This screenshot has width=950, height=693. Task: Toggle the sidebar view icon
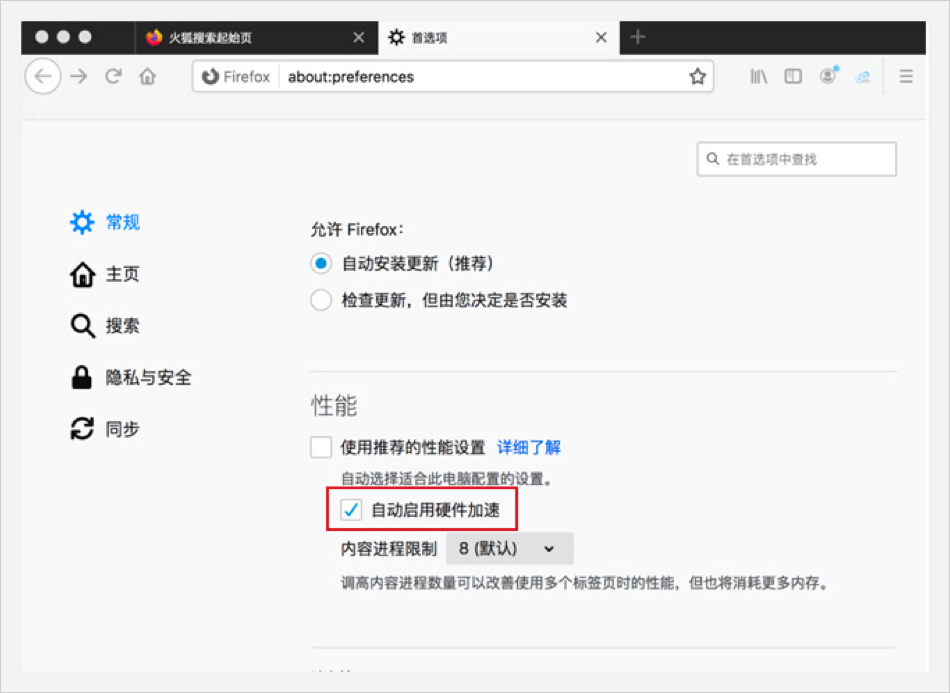[x=793, y=76]
